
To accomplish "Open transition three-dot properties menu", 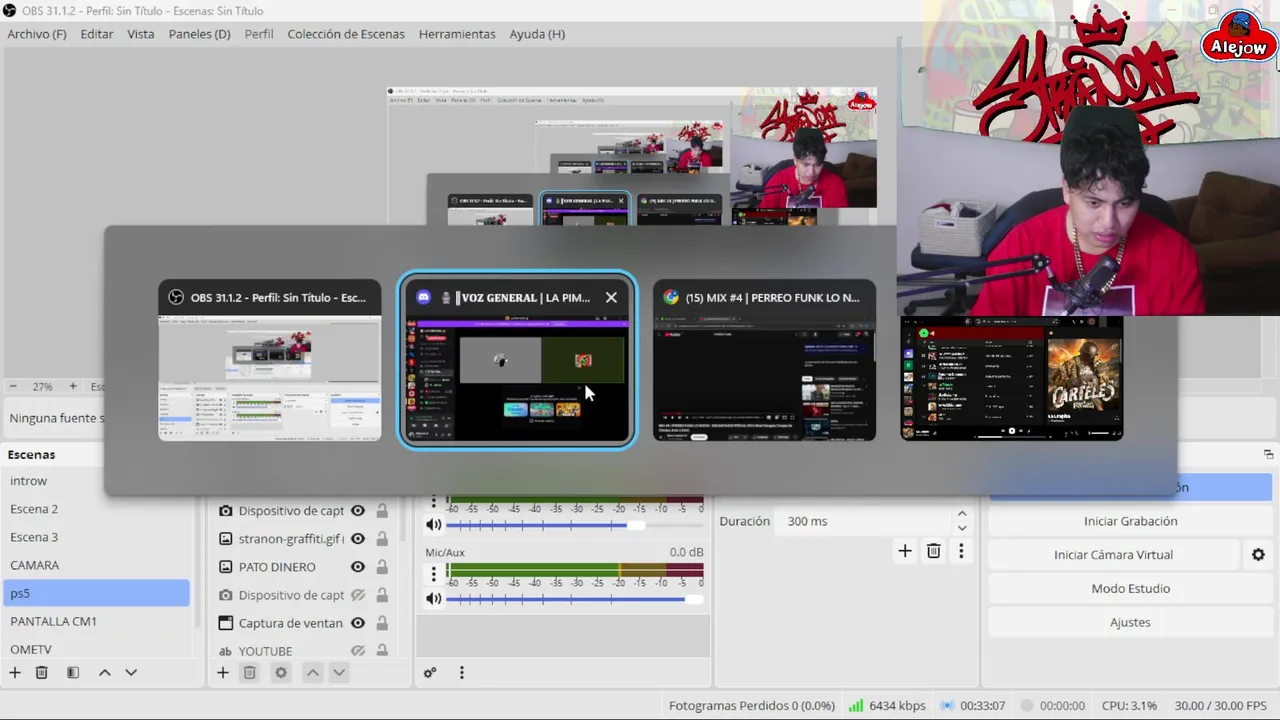I will coord(961,551).
